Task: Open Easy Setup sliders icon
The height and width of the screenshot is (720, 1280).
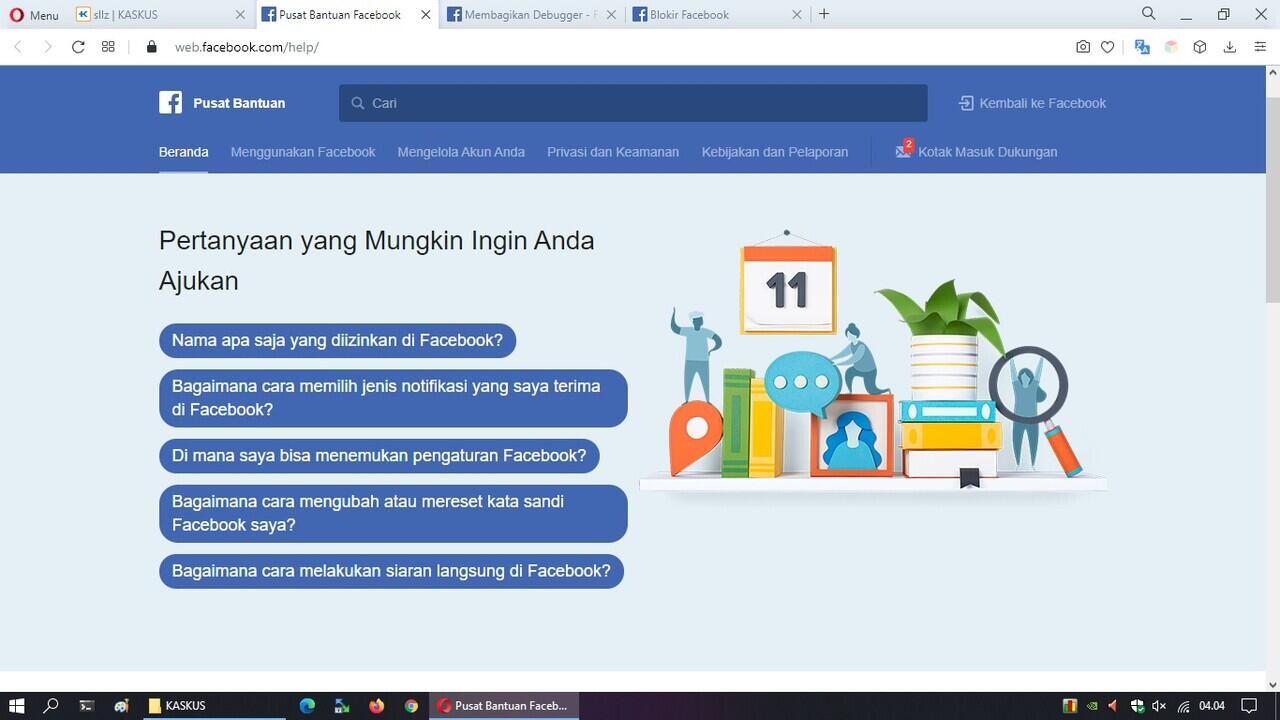Action: pyautogui.click(x=1260, y=47)
